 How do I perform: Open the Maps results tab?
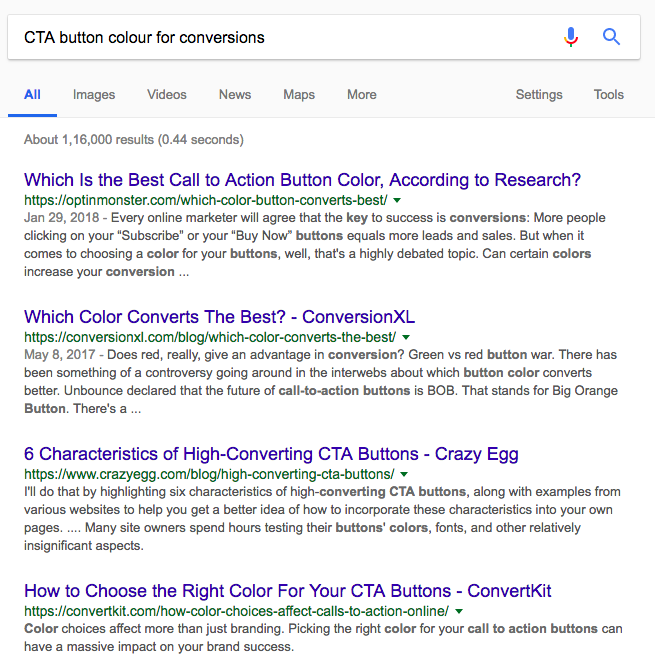299,95
